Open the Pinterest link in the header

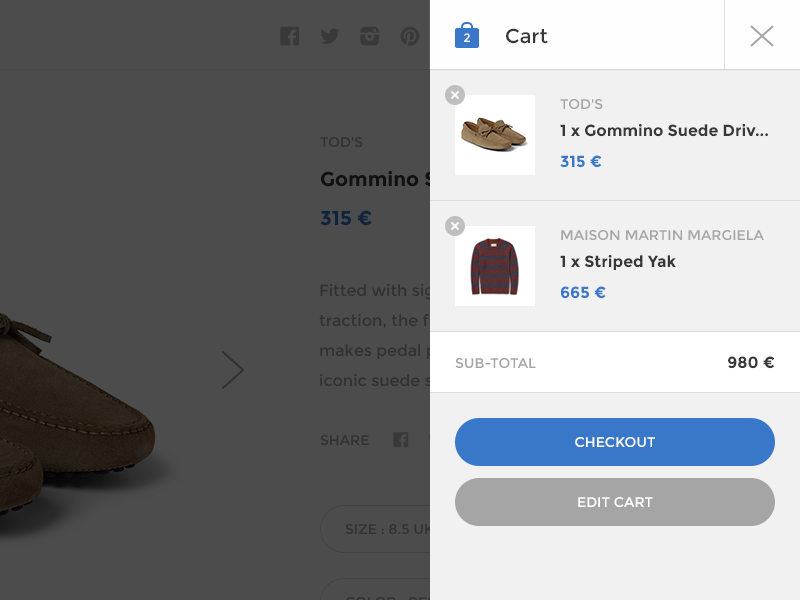[410, 37]
